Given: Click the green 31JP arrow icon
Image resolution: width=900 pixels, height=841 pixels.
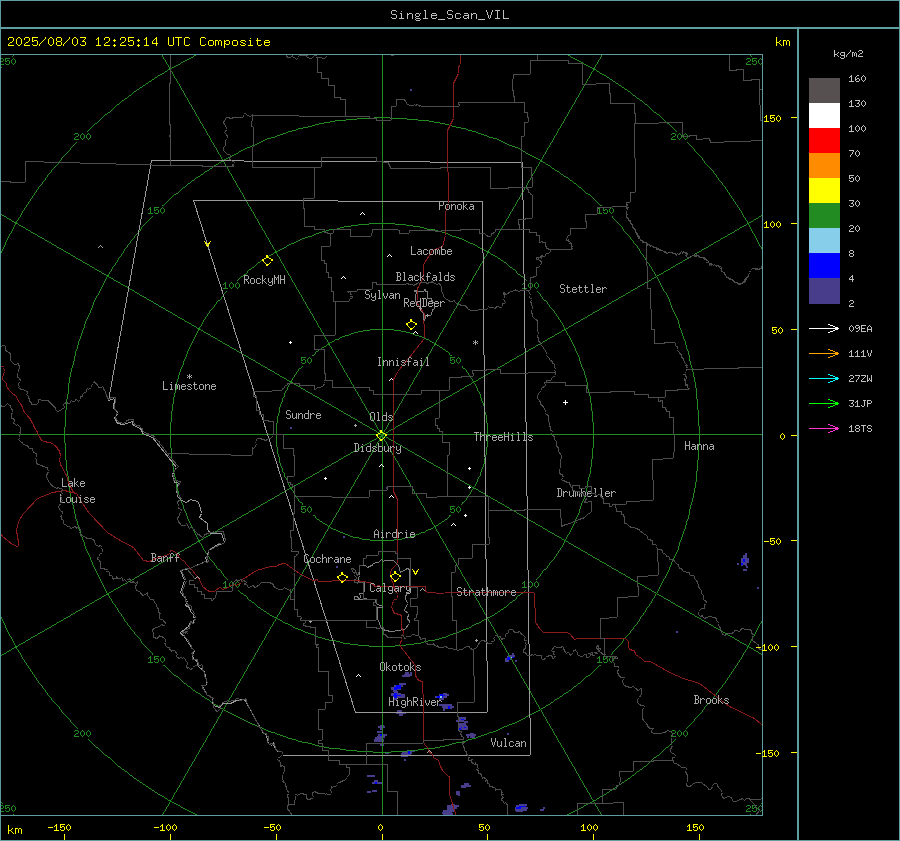Looking at the screenshot, I should click(x=824, y=404).
